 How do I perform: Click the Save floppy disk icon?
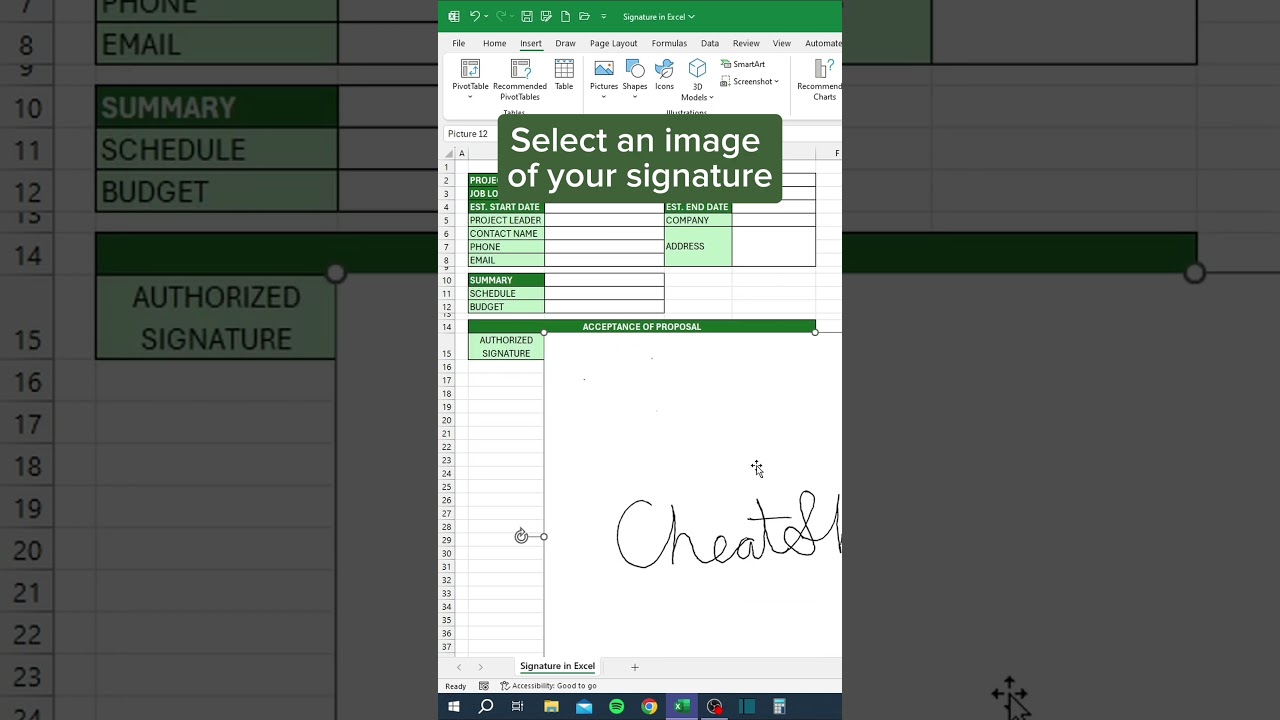point(527,16)
